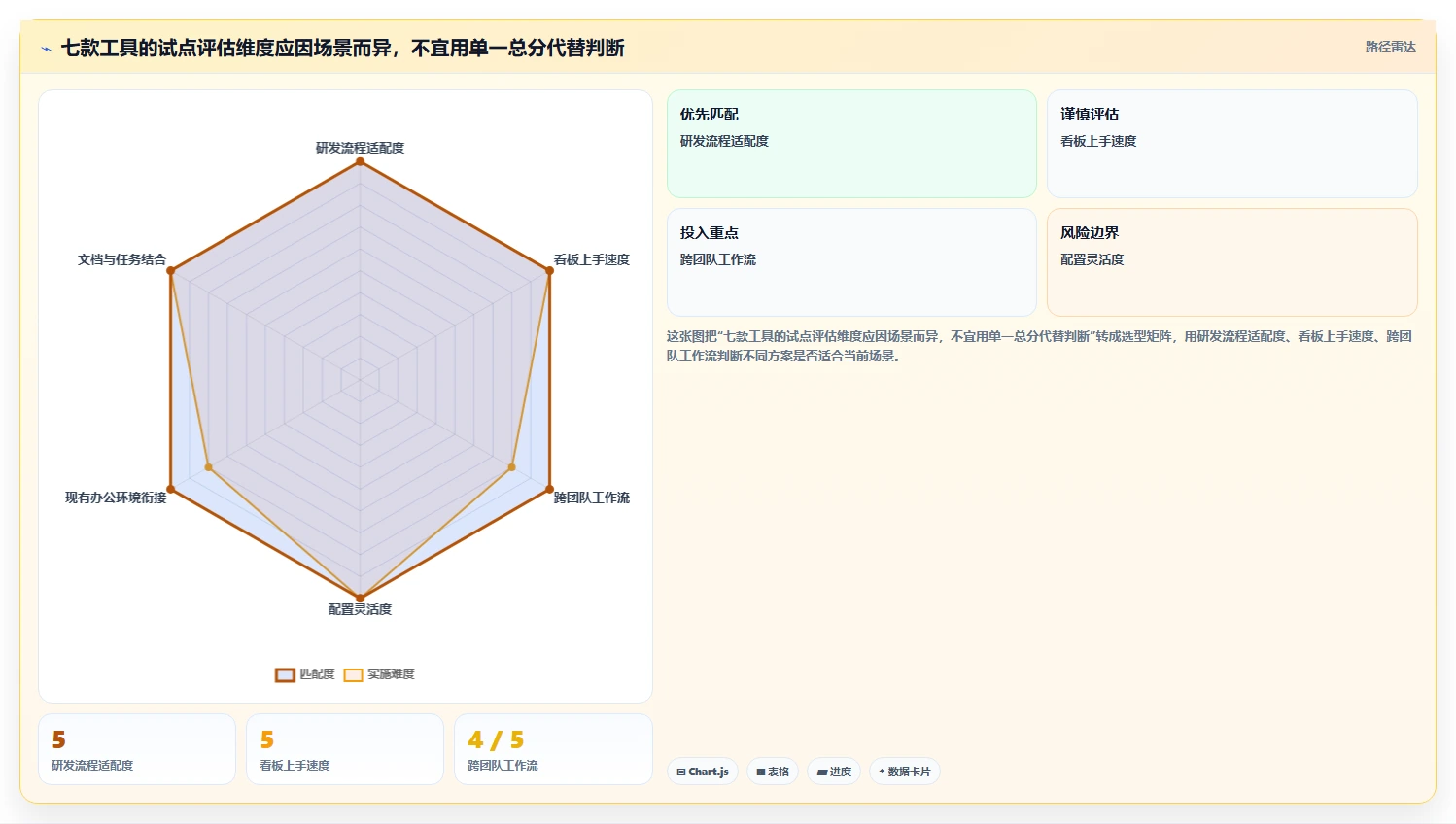The width and height of the screenshot is (1456, 824).
Task: Click the chart title about 七款工具
Action: point(342,48)
